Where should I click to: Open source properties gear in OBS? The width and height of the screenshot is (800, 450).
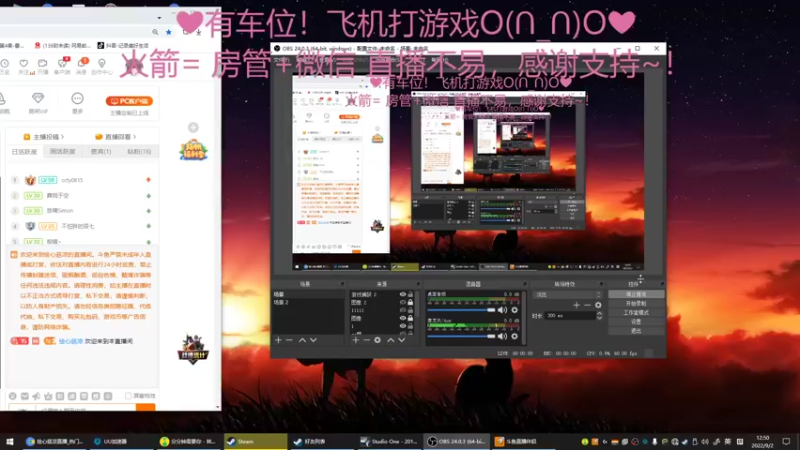tap(378, 340)
